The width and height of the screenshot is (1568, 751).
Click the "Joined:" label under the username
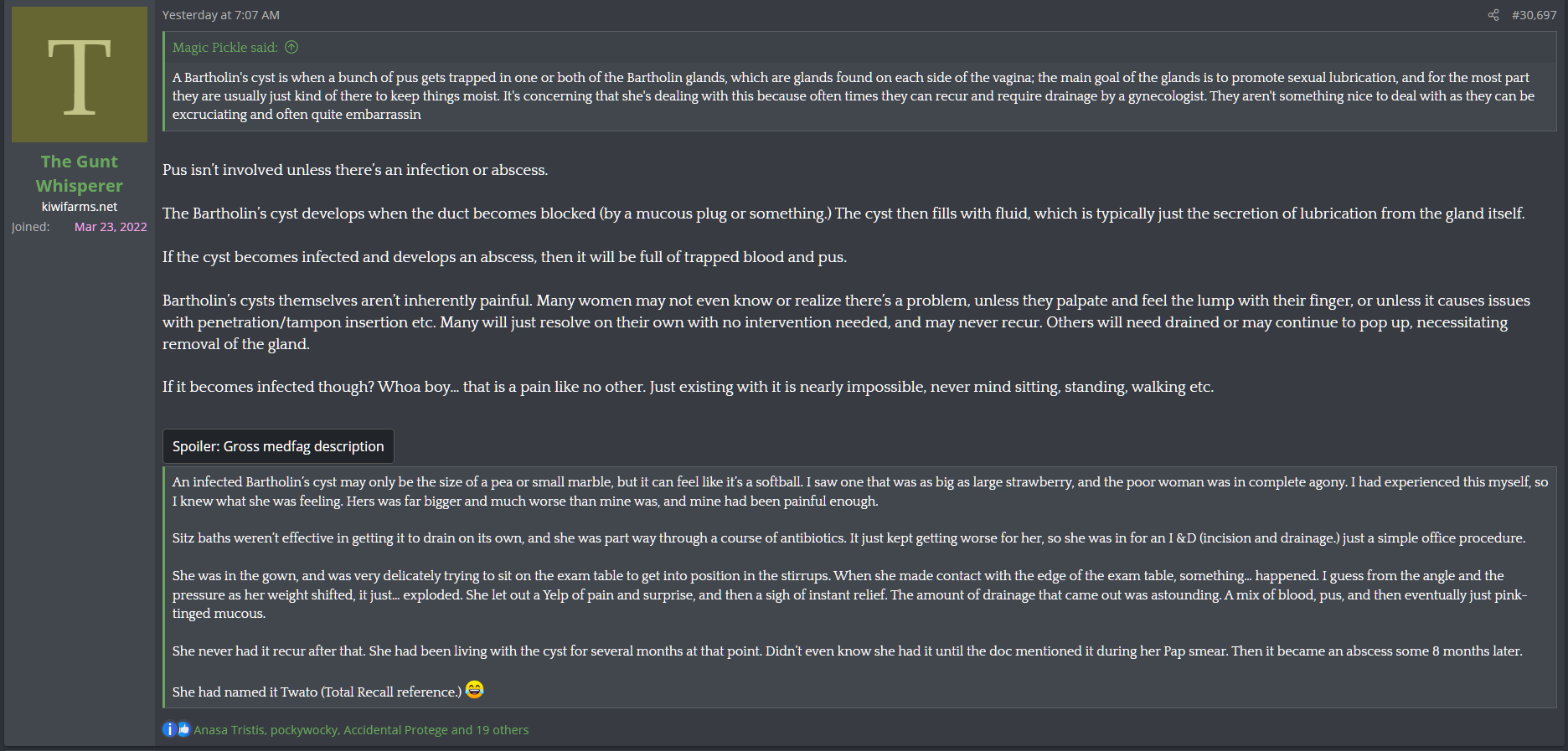31,227
